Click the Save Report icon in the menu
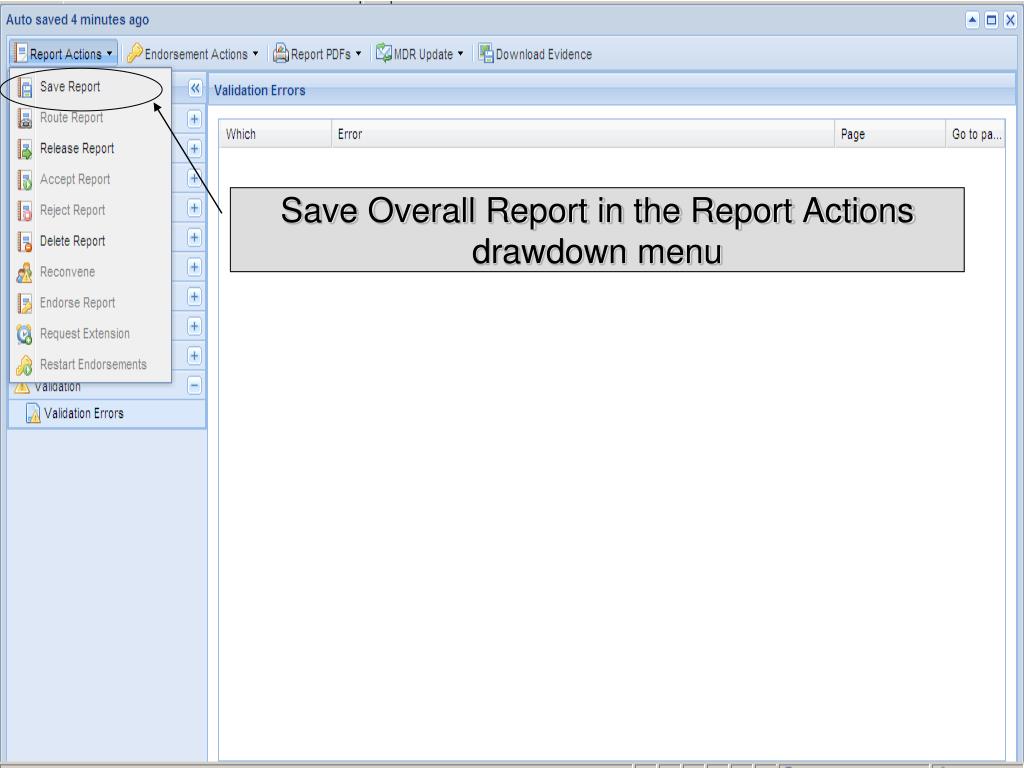 click(25, 87)
